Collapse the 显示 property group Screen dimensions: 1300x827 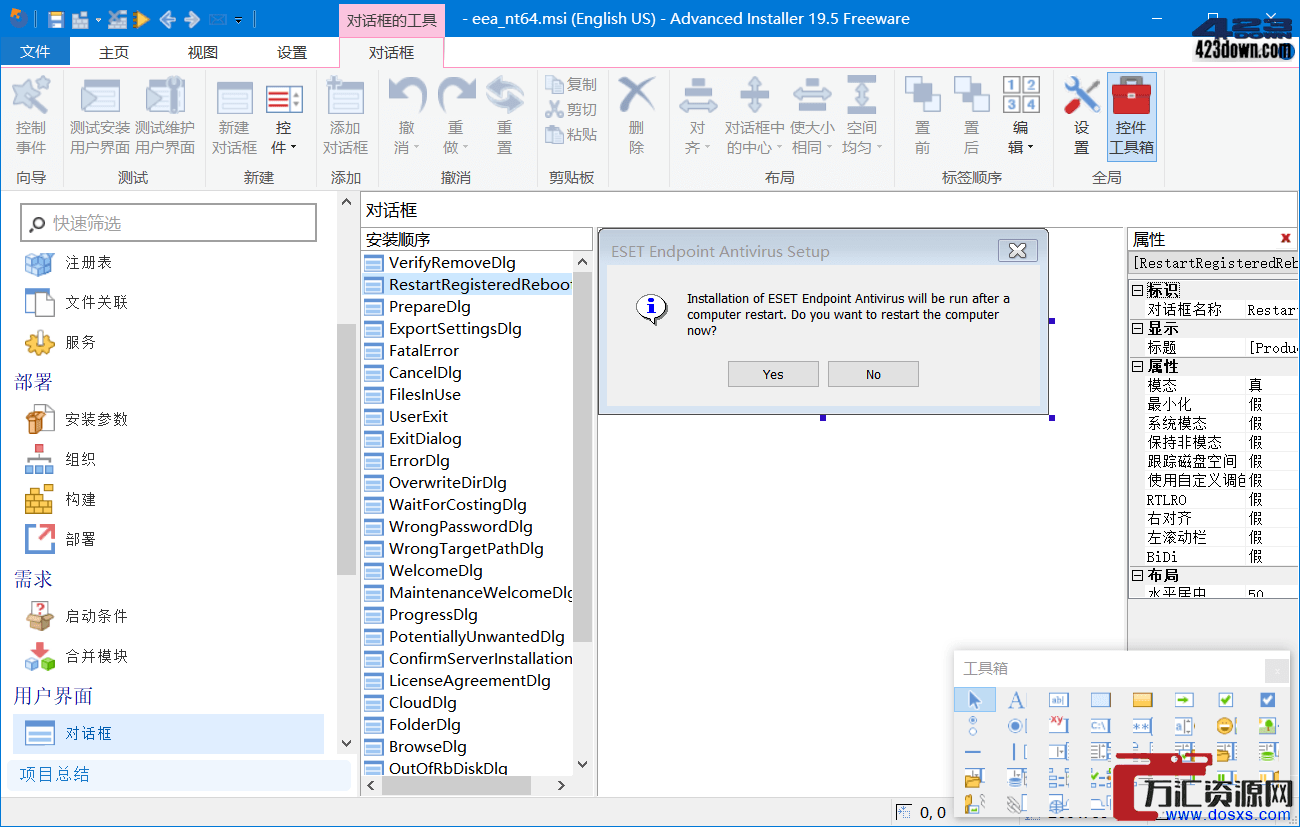1137,328
